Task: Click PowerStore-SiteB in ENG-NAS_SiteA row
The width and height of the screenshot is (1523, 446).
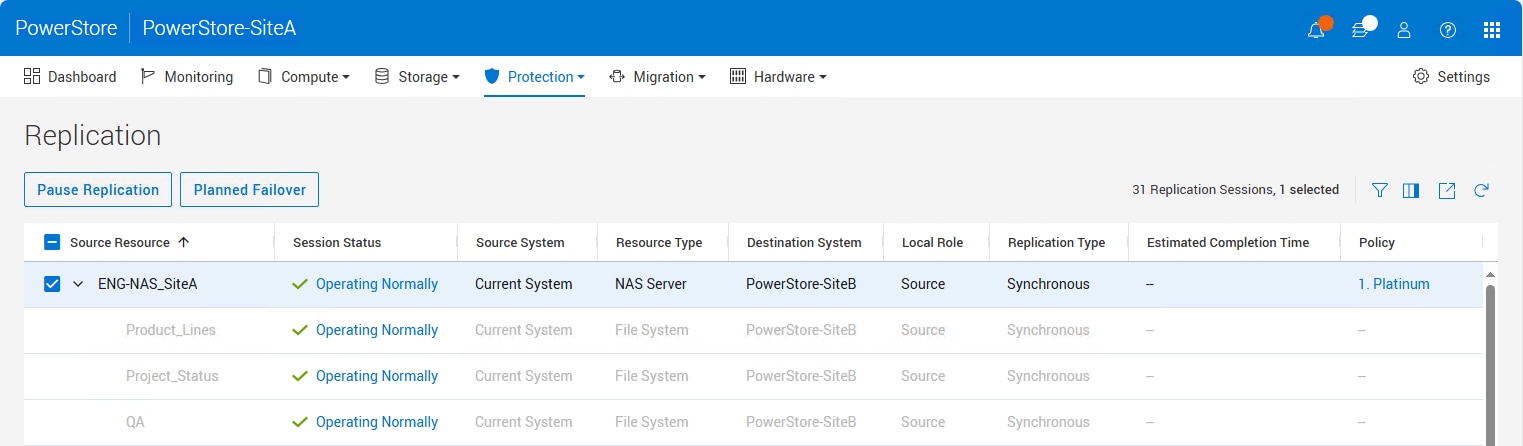Action: click(x=801, y=284)
